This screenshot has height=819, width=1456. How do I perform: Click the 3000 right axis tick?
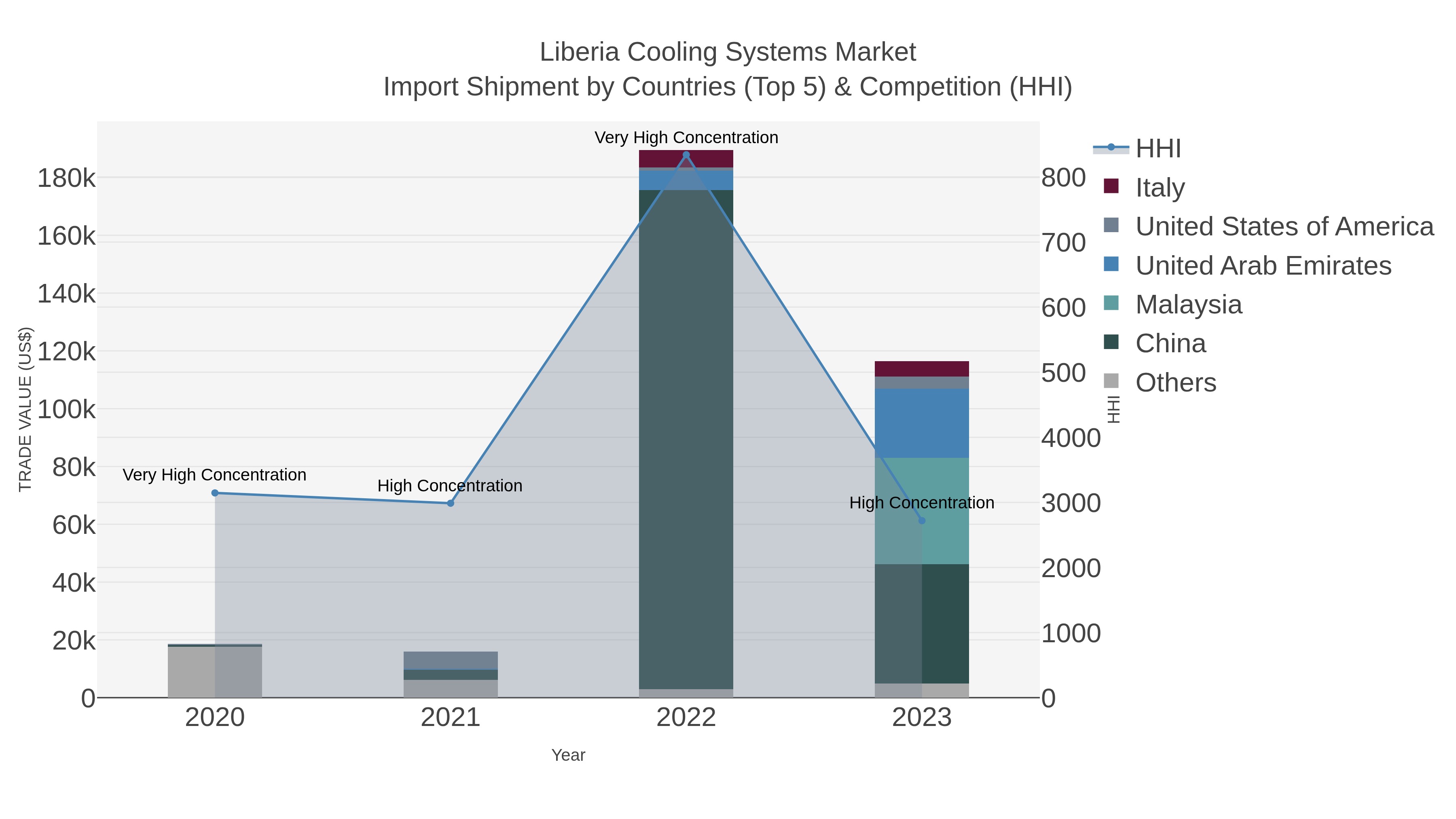pos(1071,503)
